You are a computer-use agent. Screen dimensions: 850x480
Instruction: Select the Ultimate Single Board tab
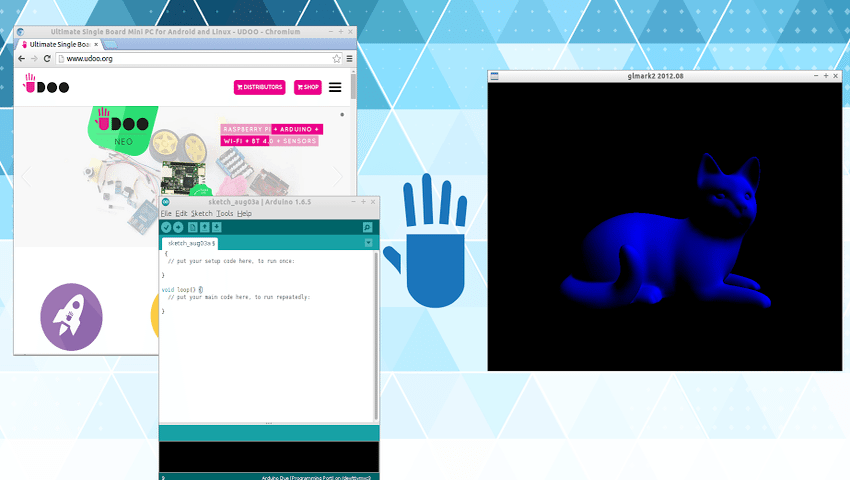click(59, 44)
